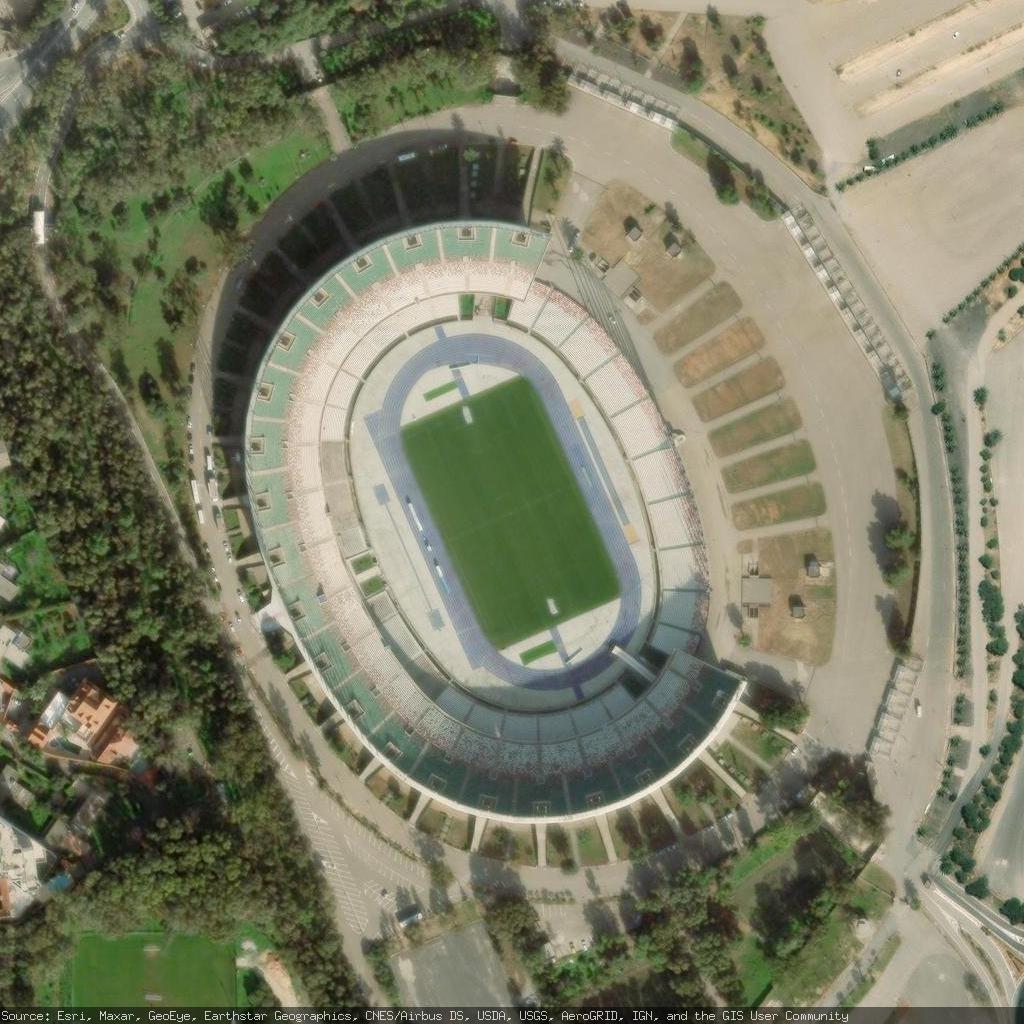1024x1024 pixels.
Task: Click the small practice field at bottom-left
Action: pyautogui.click(x=154, y=969)
